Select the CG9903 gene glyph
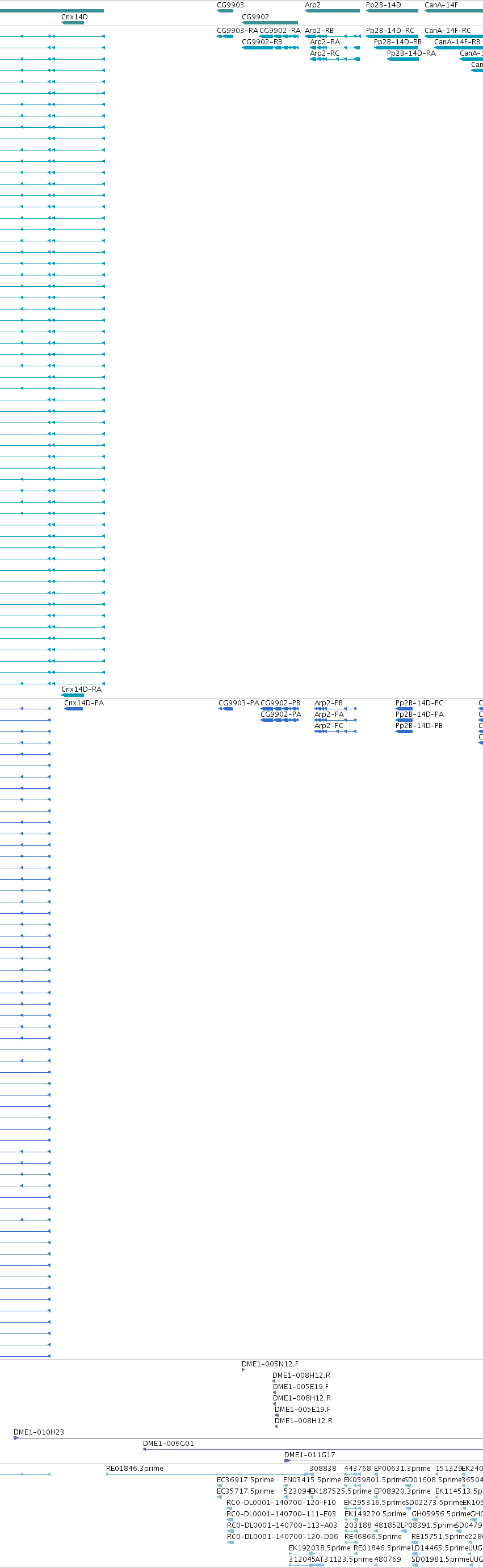483x1568 pixels. [225, 10]
